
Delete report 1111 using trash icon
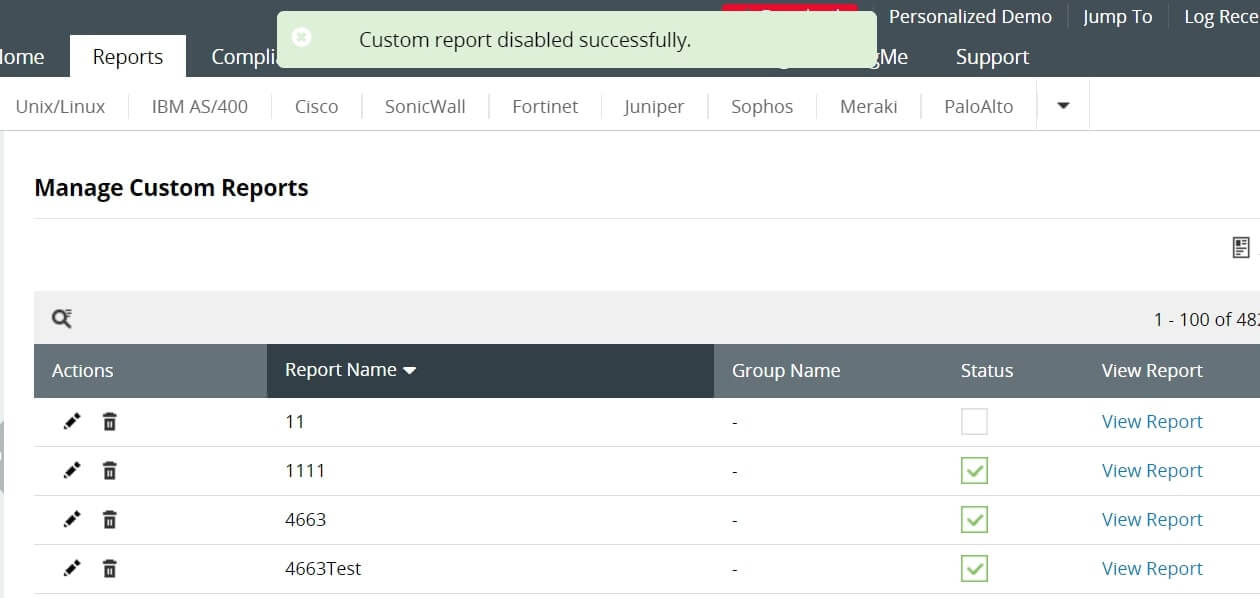pos(110,471)
